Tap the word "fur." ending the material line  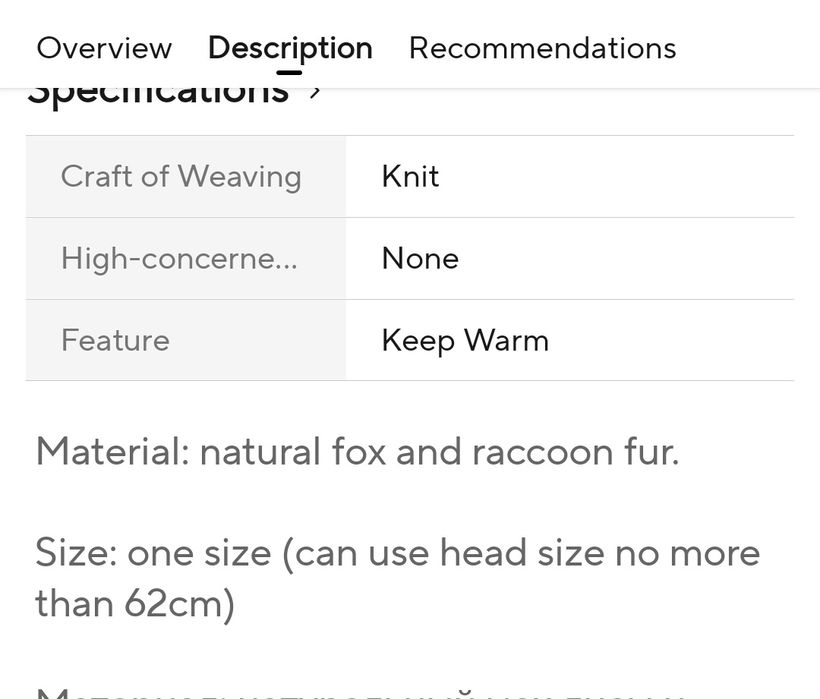coord(650,452)
